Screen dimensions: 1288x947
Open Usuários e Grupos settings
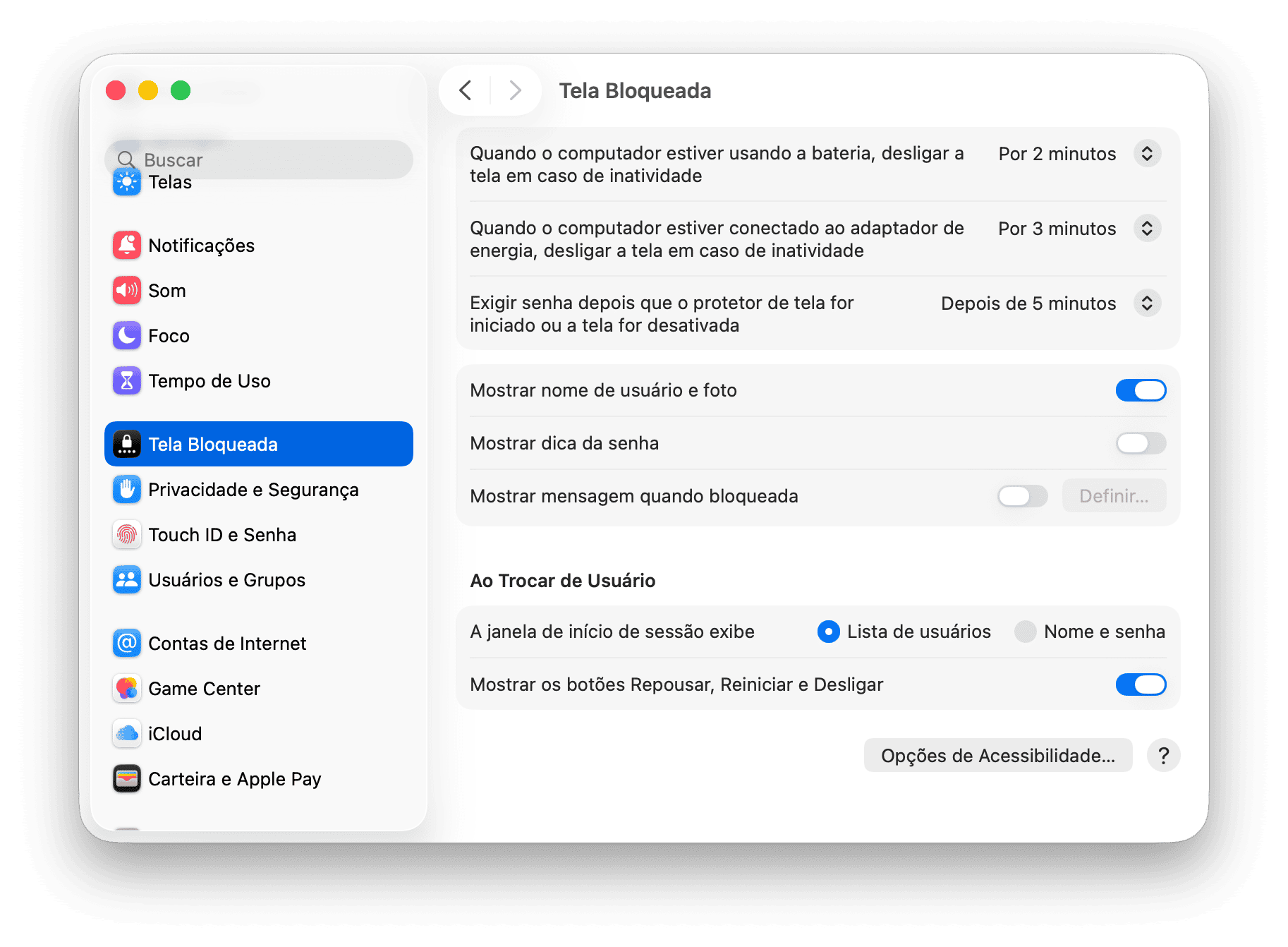(226, 579)
